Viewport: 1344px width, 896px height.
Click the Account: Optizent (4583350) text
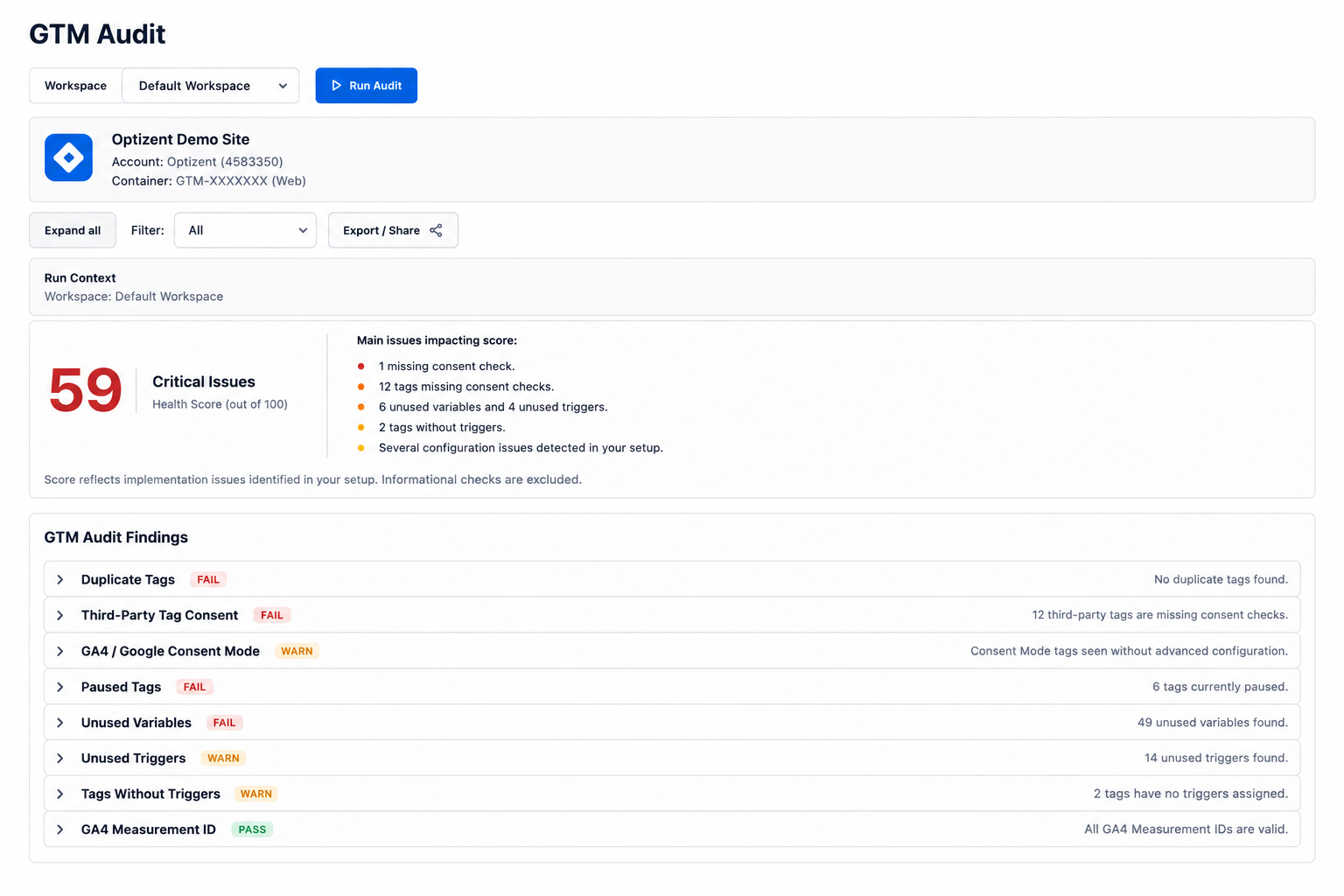tap(197, 162)
